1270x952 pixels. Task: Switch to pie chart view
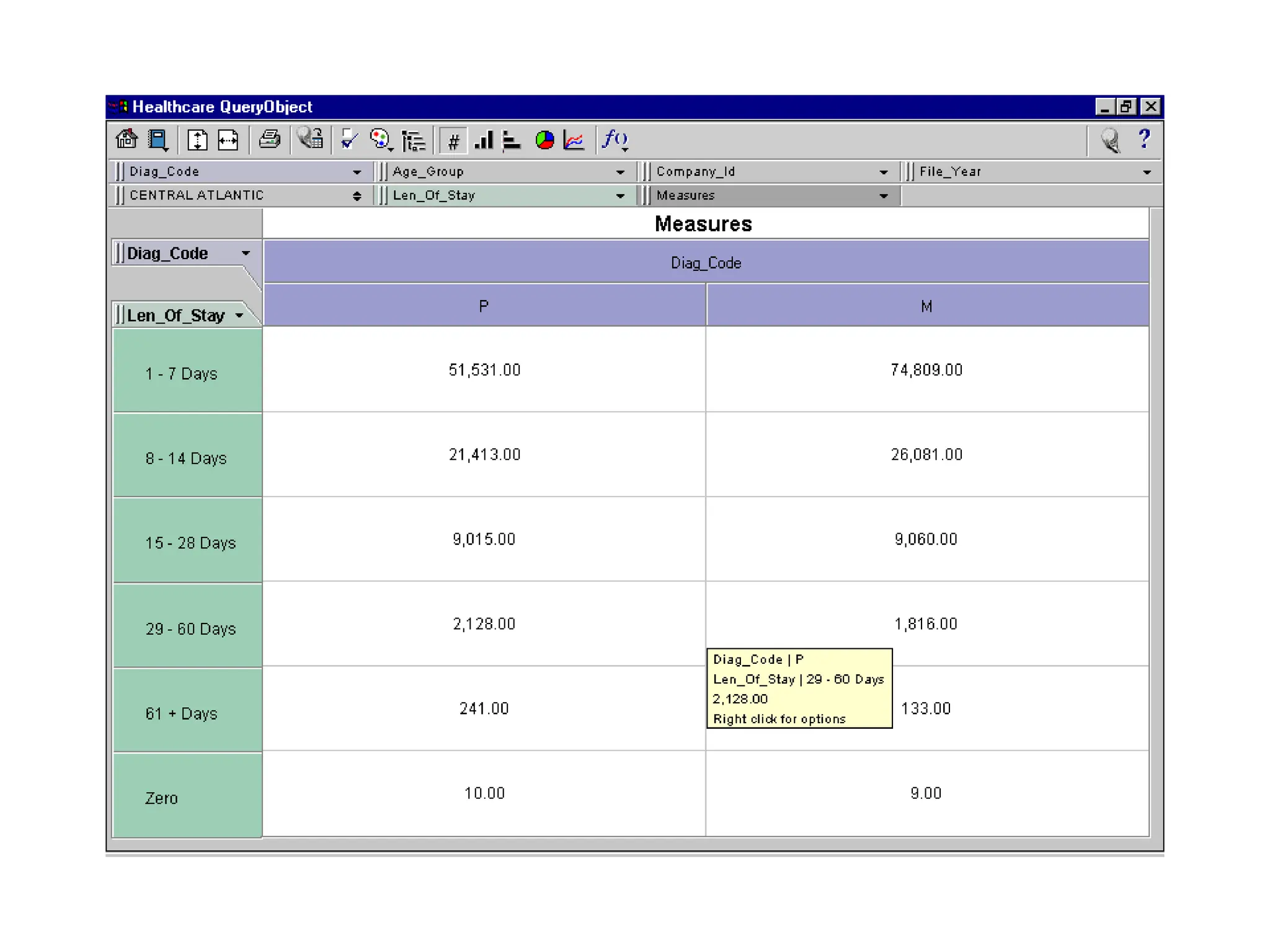click(x=544, y=141)
